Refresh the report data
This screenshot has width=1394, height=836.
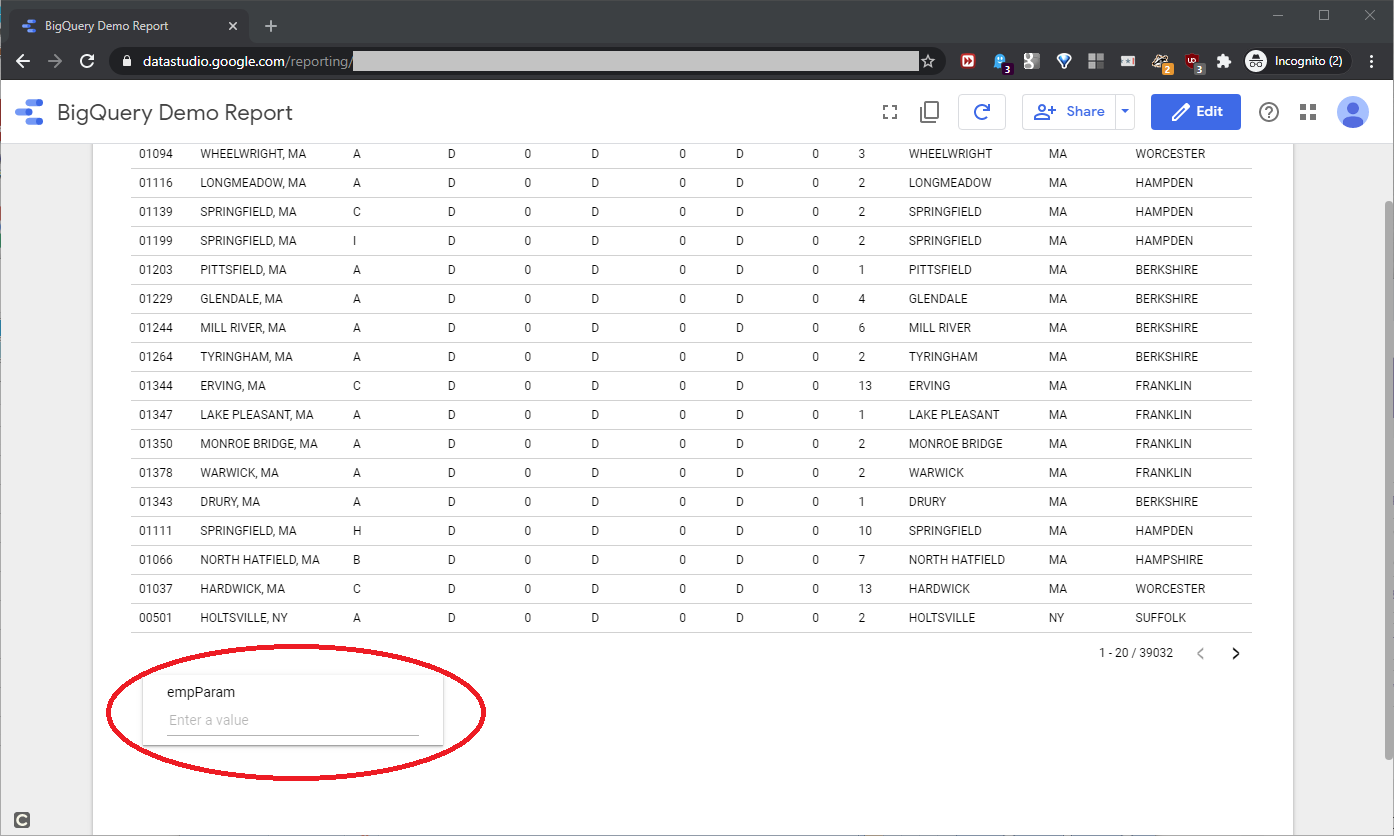982,112
